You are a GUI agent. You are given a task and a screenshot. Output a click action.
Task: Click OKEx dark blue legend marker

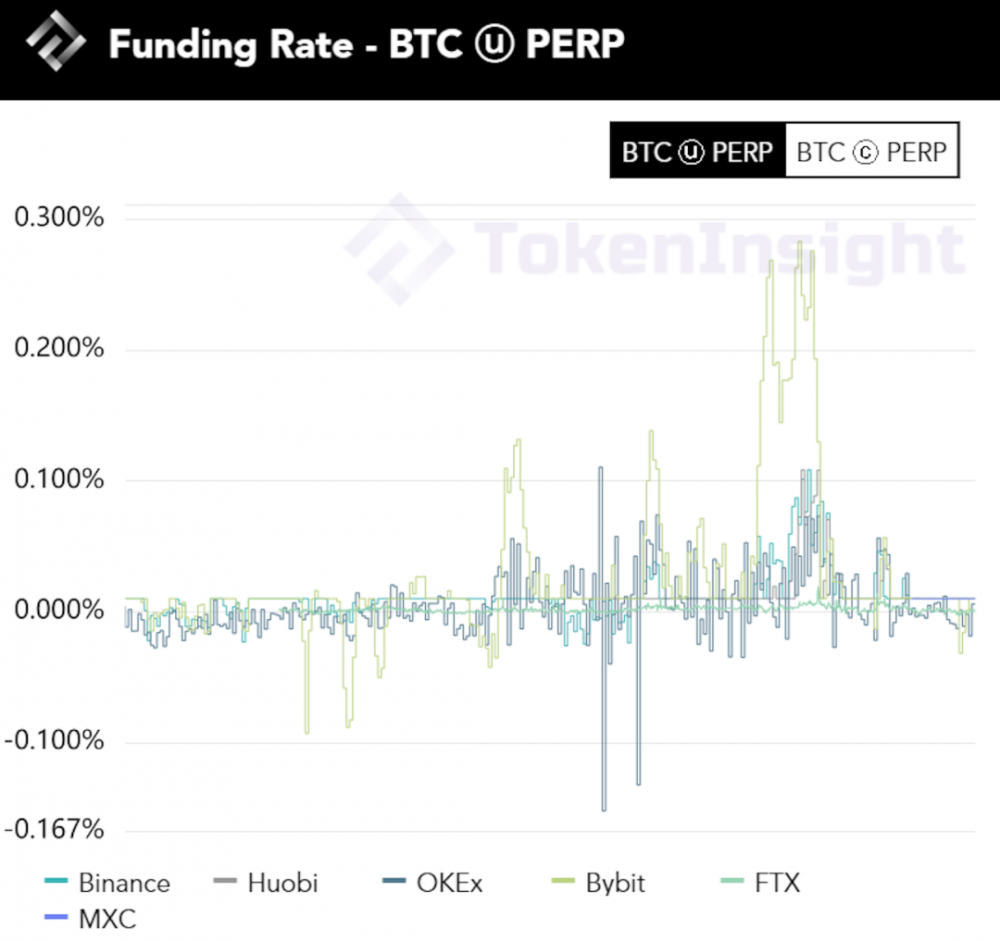tap(395, 883)
